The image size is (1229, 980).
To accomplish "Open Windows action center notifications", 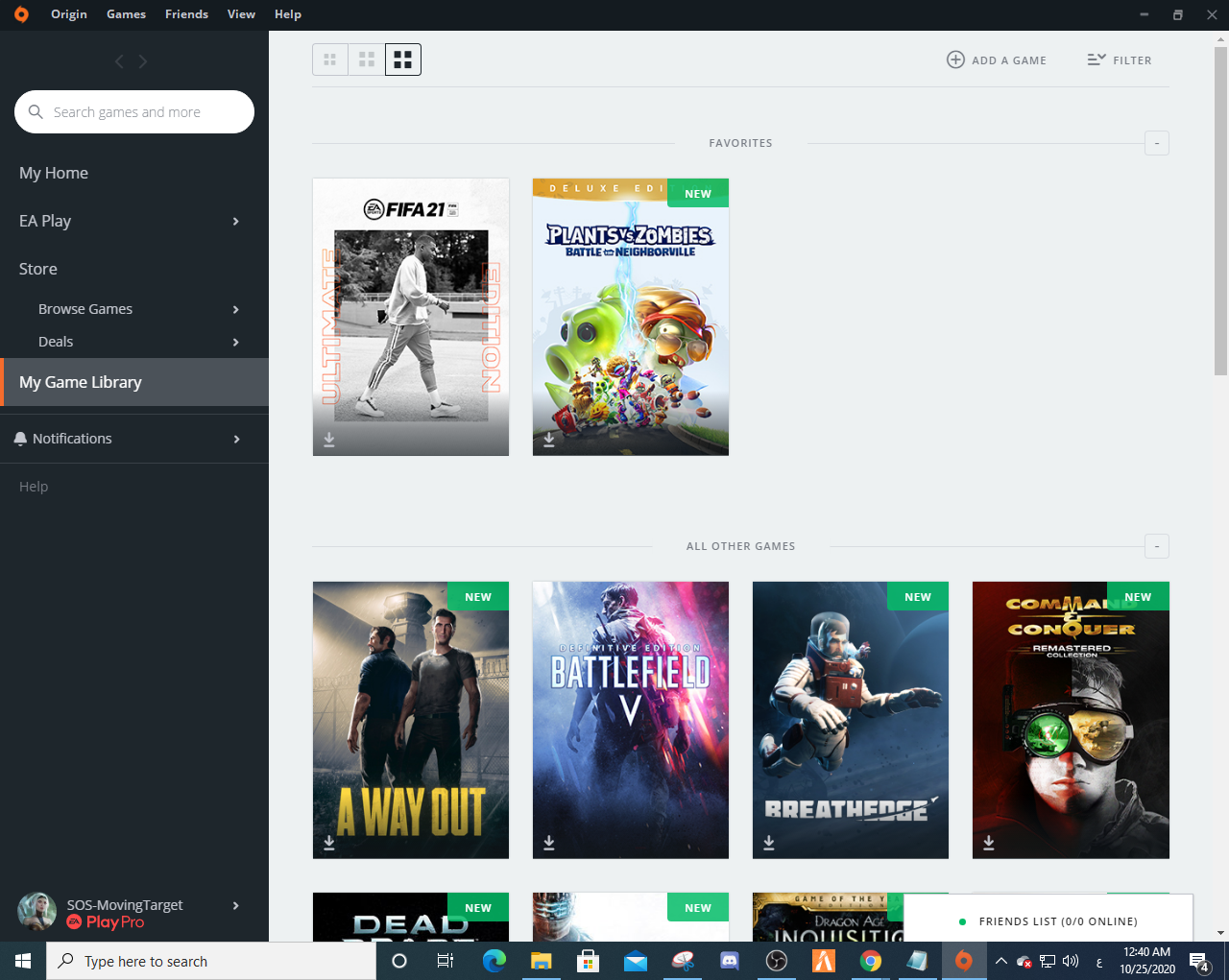I will pos(1199,961).
